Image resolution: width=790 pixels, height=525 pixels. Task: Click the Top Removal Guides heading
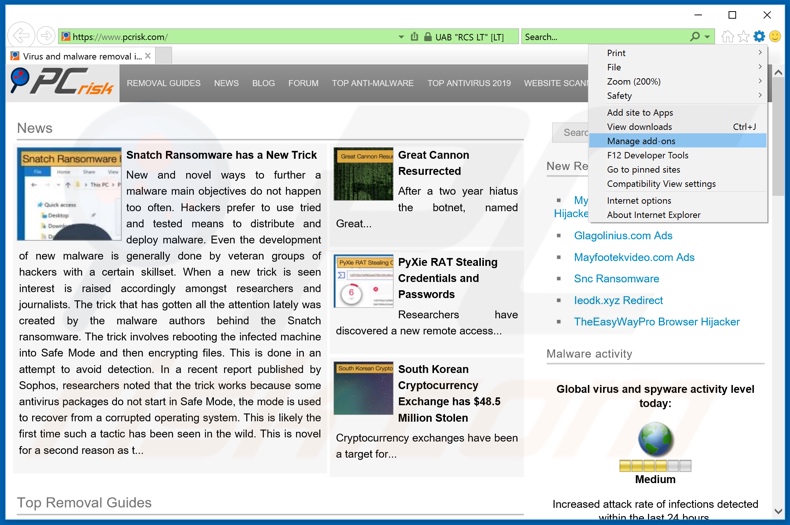[x=84, y=502]
